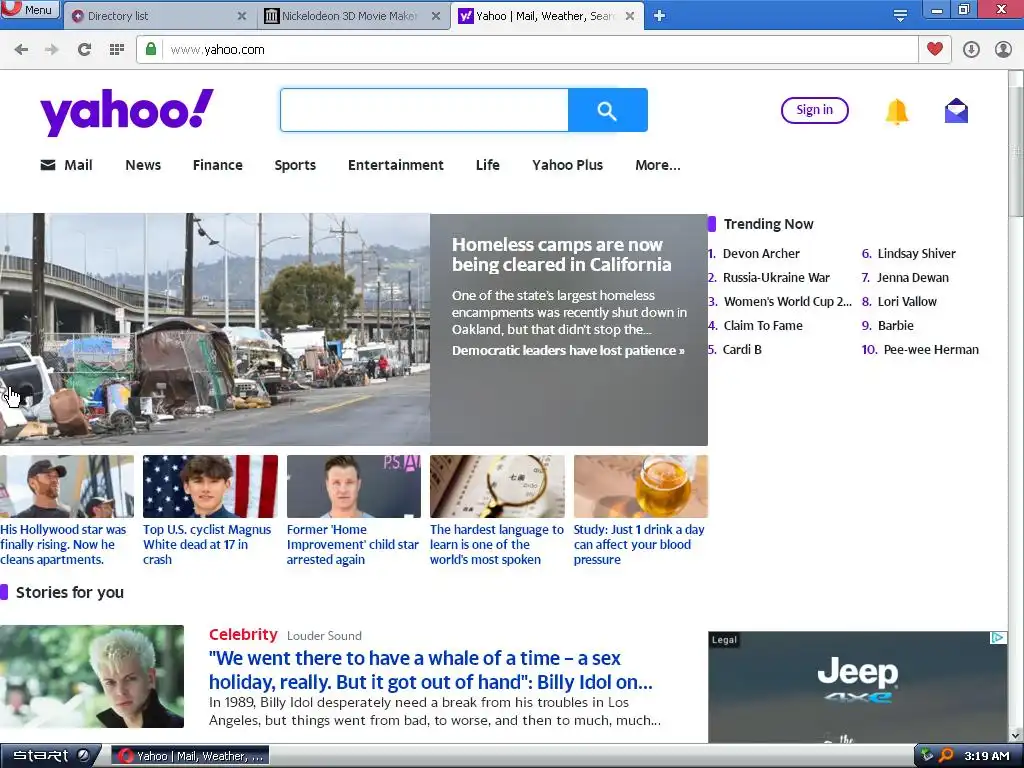Select trending topic Cardi B

coord(742,349)
